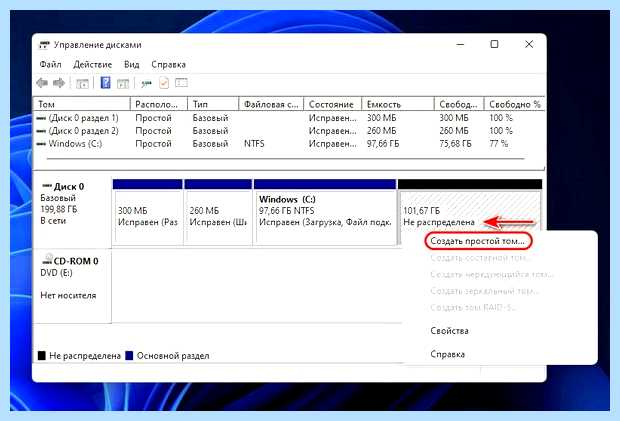
Task: Open the Вид menu
Action: point(132,64)
